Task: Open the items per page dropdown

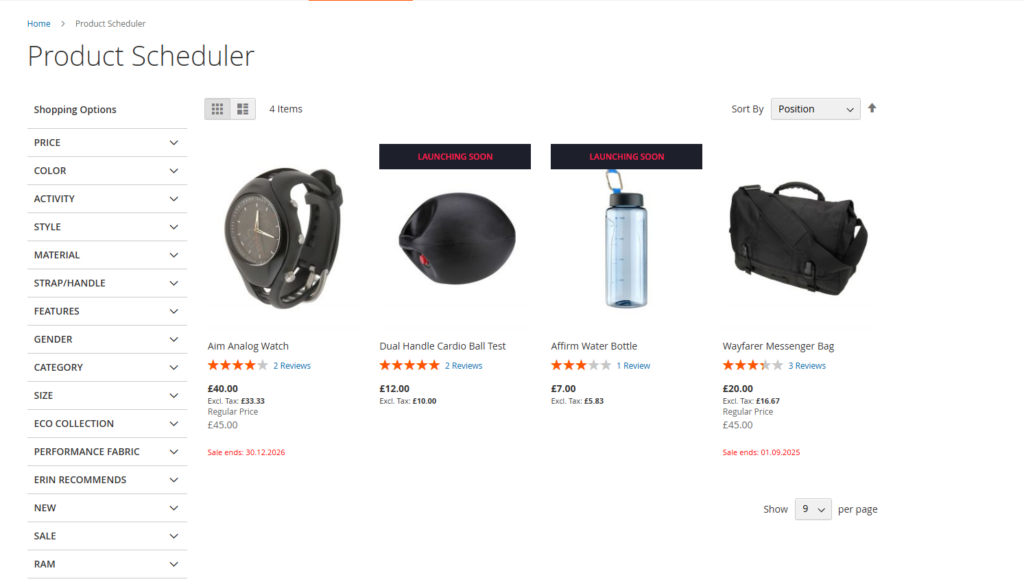Action: pos(813,509)
